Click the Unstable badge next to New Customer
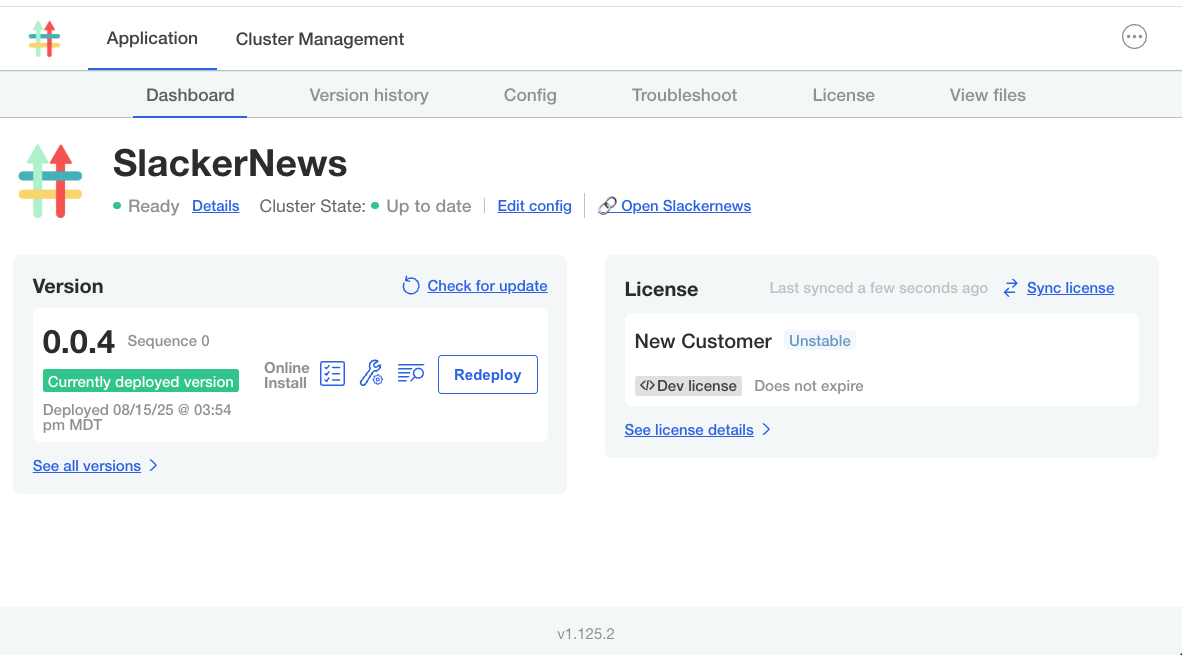The height and width of the screenshot is (655, 1182). (x=820, y=340)
